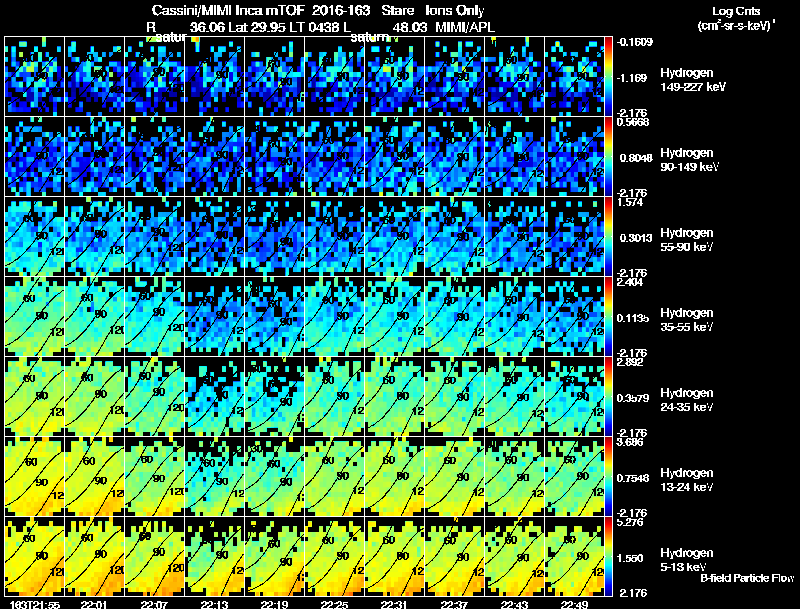Click the B-field Particle Flow text
The height and width of the screenshot is (609, 800).
[x=747, y=578]
